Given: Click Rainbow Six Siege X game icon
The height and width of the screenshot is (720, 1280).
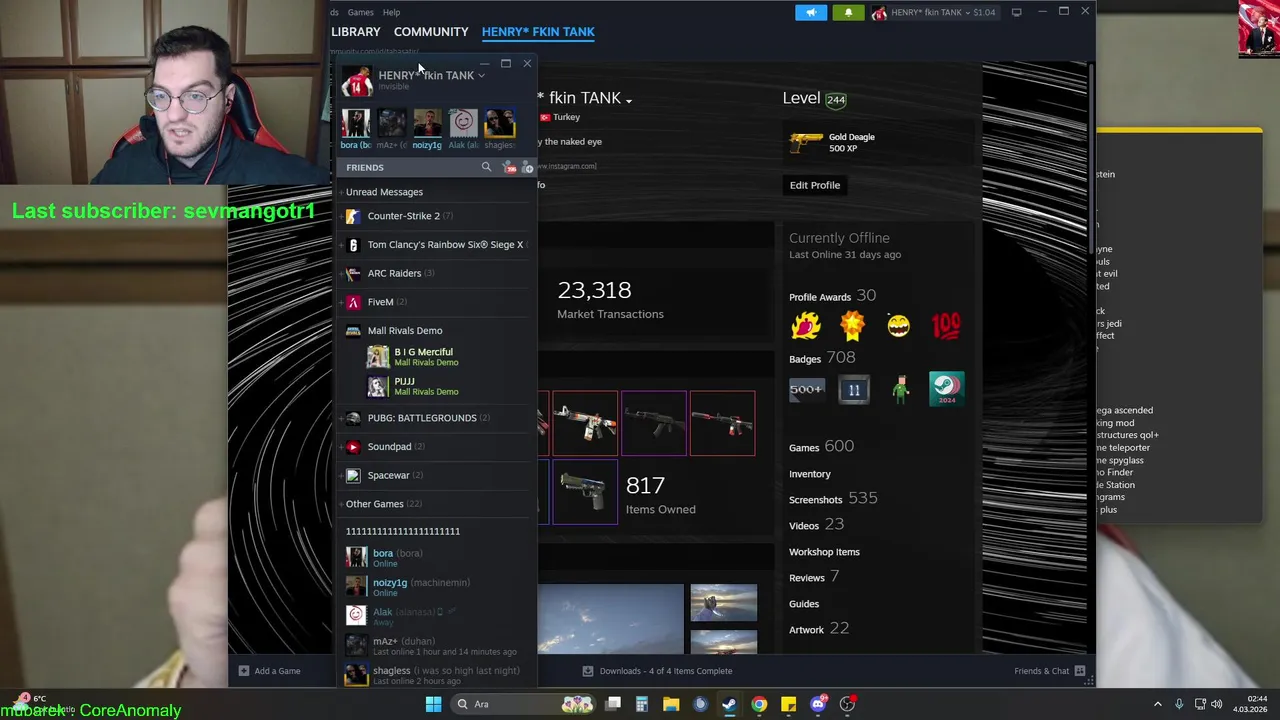Looking at the screenshot, I should (x=353, y=244).
